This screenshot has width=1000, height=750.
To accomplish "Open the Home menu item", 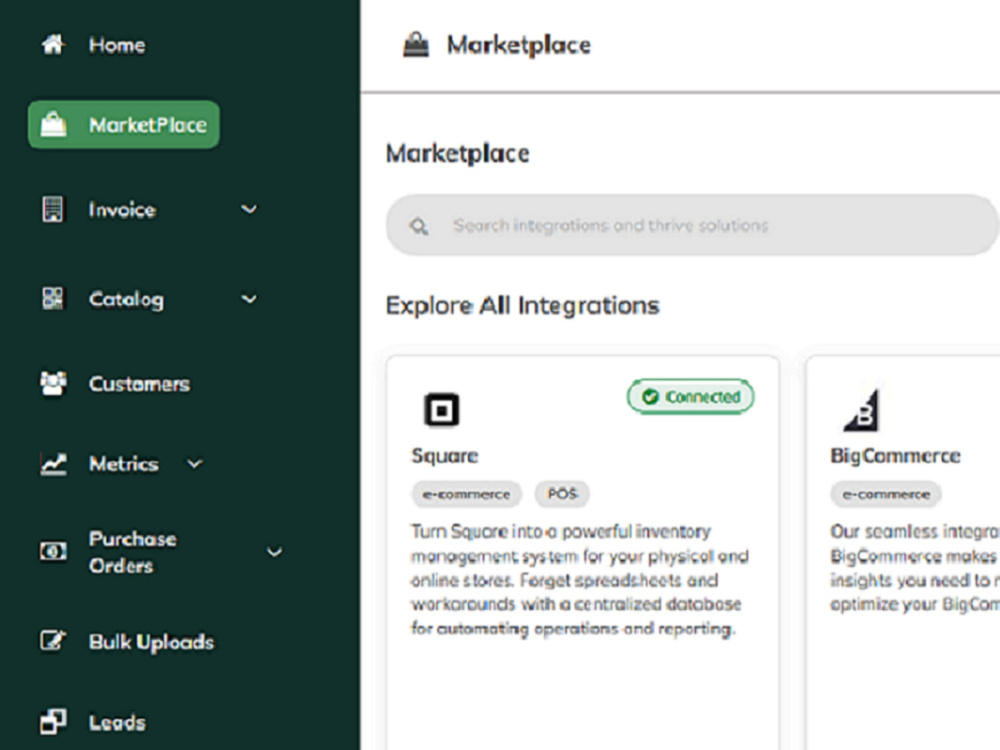I will [117, 45].
